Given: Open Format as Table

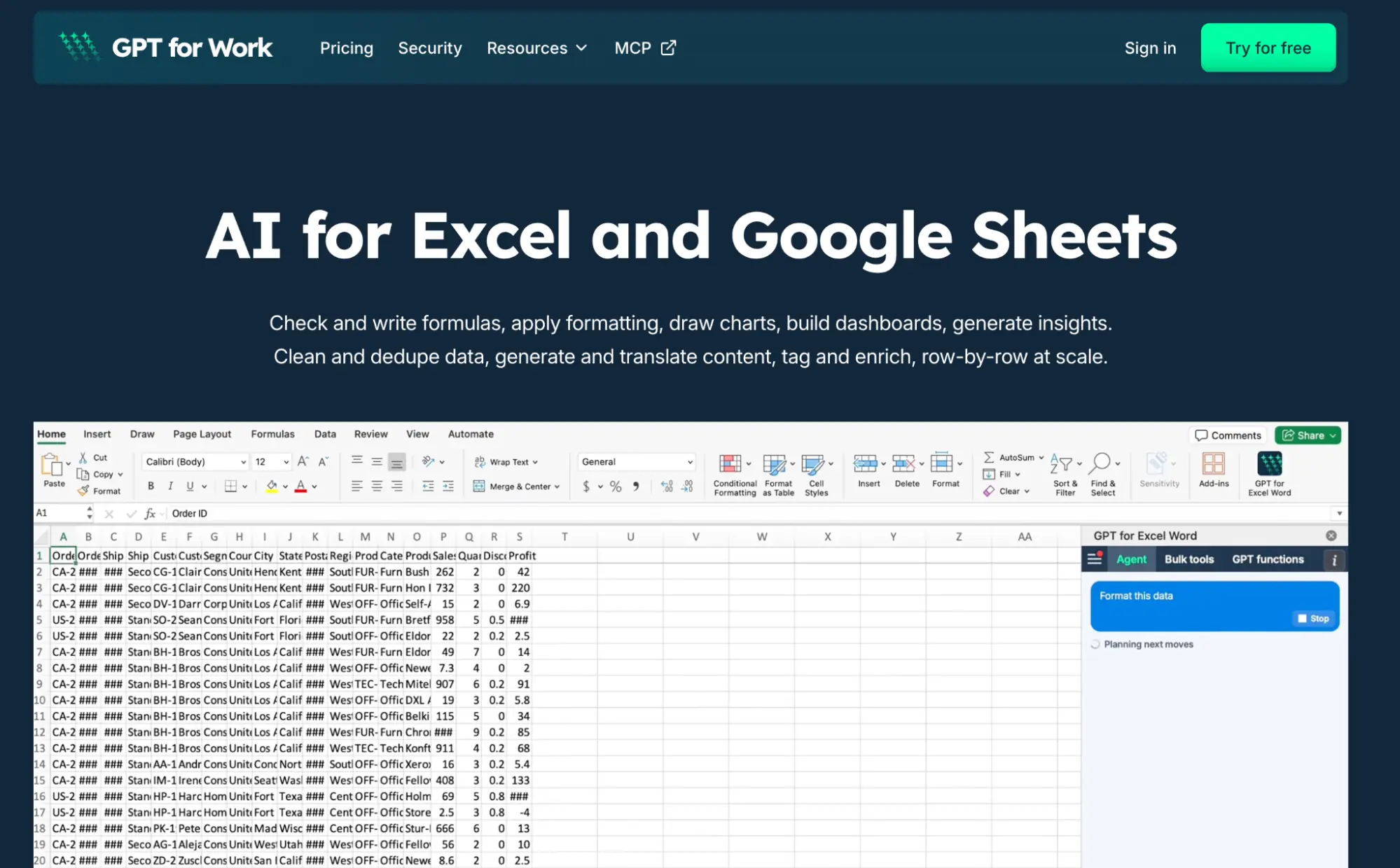Looking at the screenshot, I should point(778,475).
